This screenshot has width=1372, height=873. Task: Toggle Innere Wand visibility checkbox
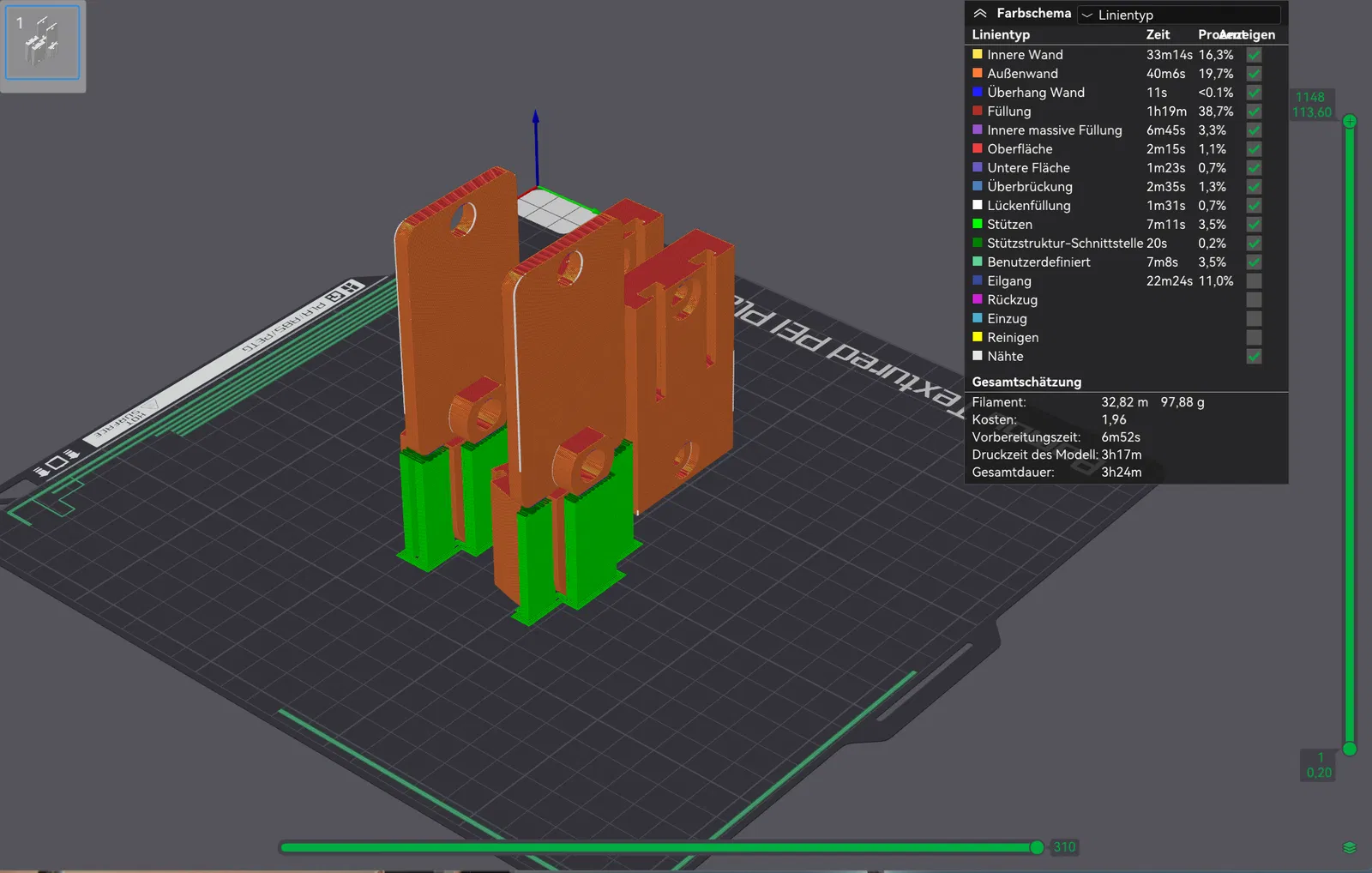coord(1254,55)
